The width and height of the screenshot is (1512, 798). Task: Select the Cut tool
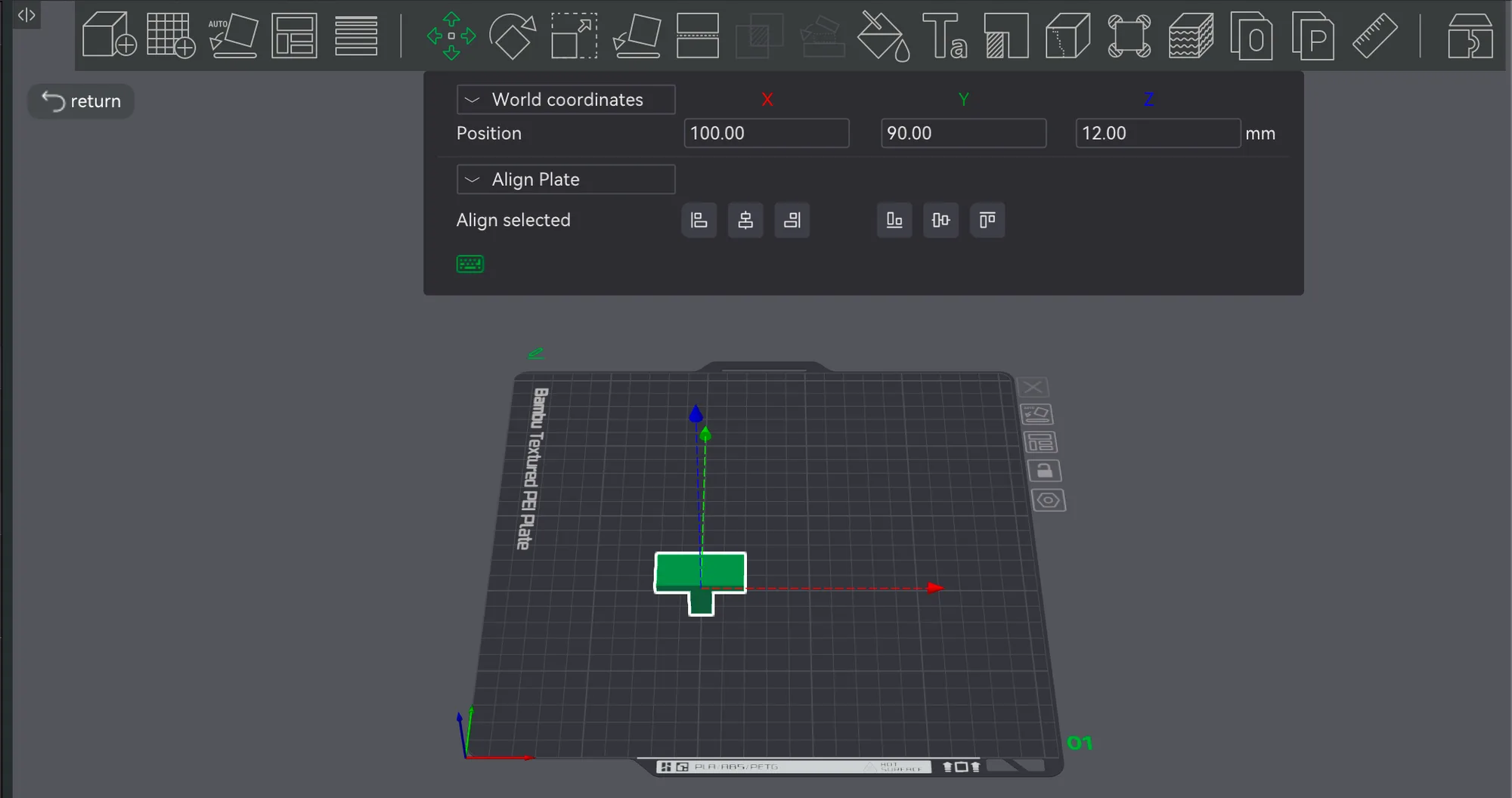pos(698,36)
